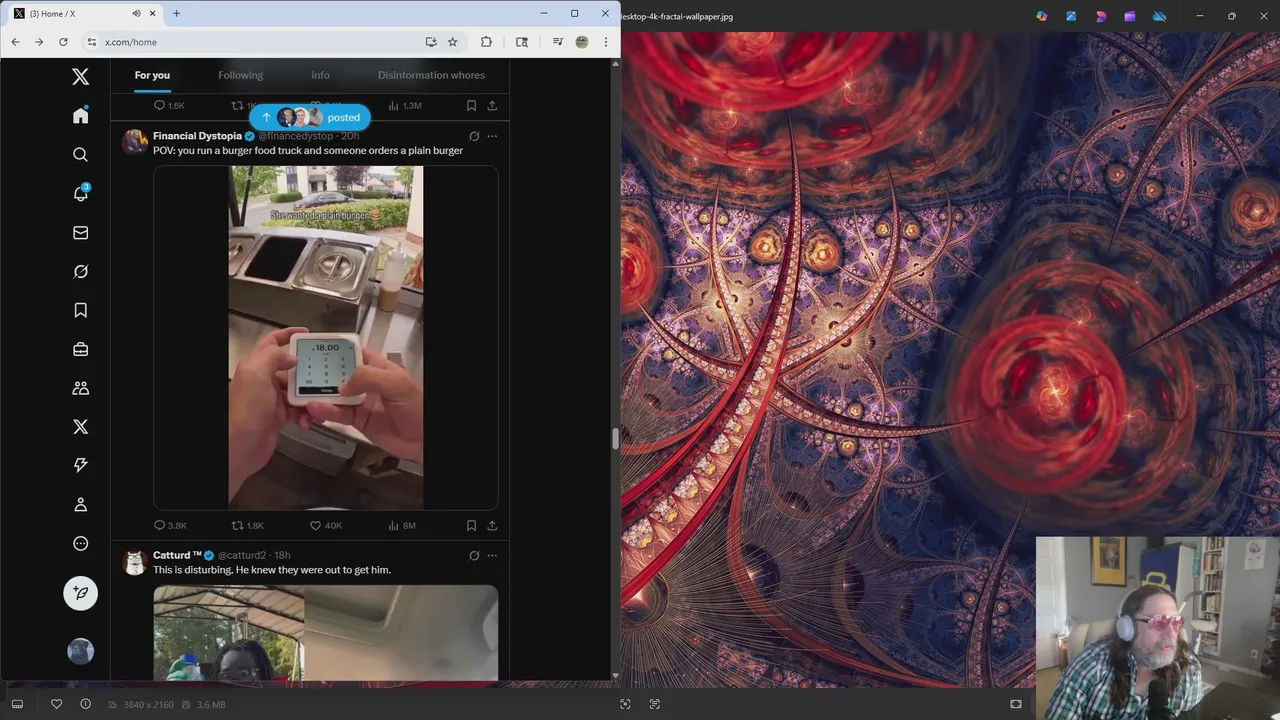The height and width of the screenshot is (720, 1280).
Task: Like the burger post showing 40K
Action: click(326, 525)
